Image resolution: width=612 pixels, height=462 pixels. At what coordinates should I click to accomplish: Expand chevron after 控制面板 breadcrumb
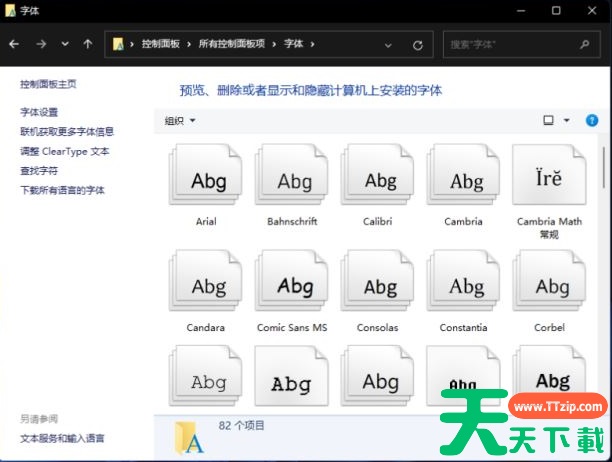pos(189,44)
